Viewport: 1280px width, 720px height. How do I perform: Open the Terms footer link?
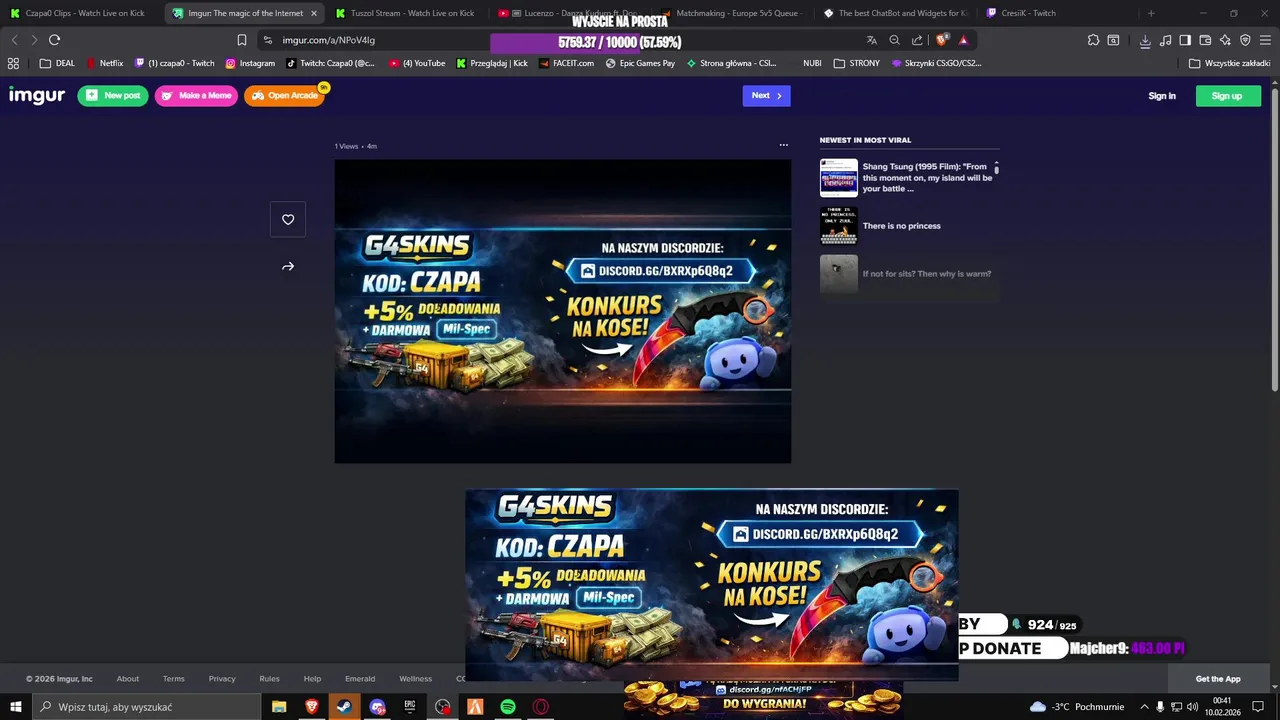pos(174,679)
